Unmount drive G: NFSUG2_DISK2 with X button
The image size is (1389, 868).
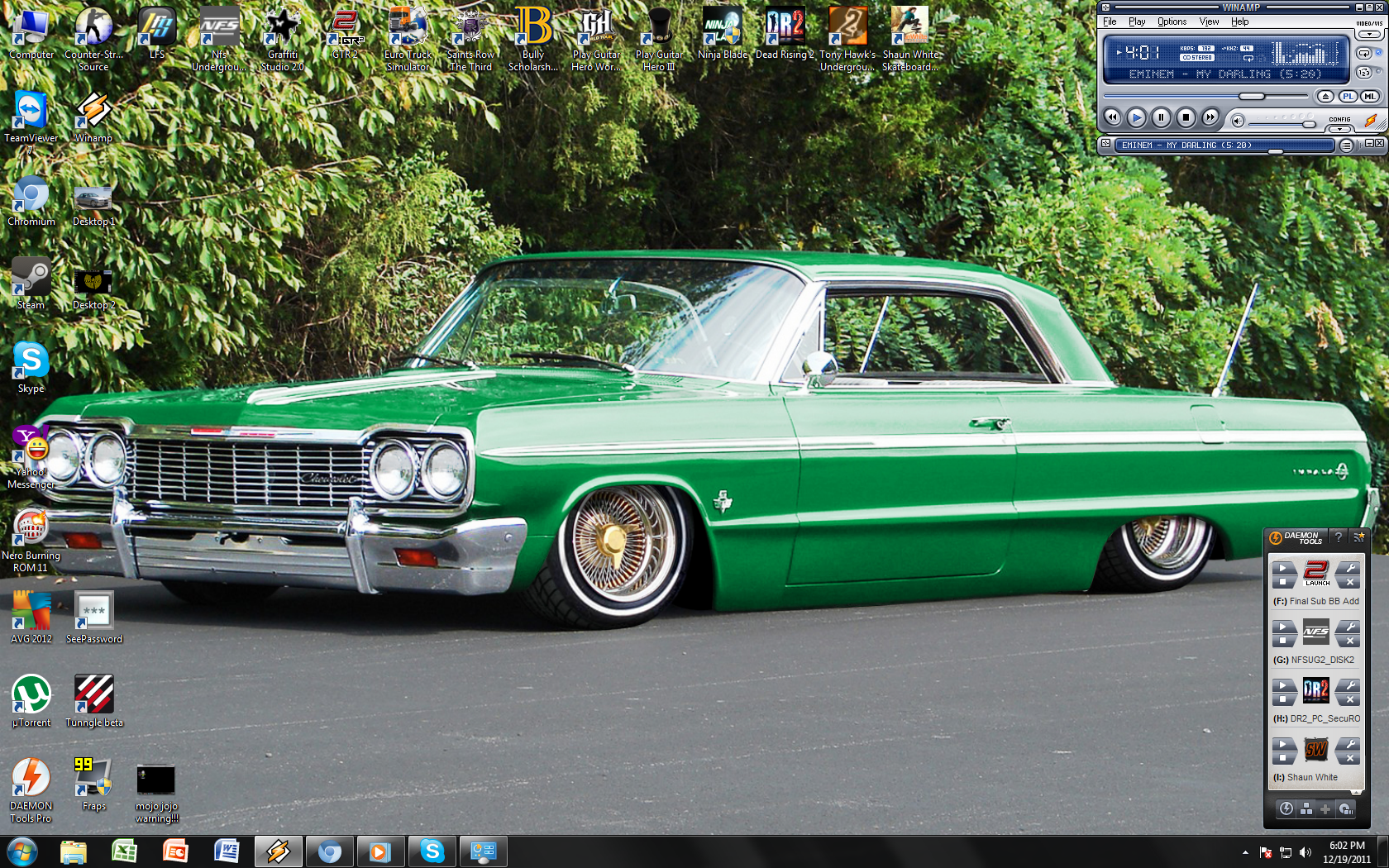(1349, 641)
